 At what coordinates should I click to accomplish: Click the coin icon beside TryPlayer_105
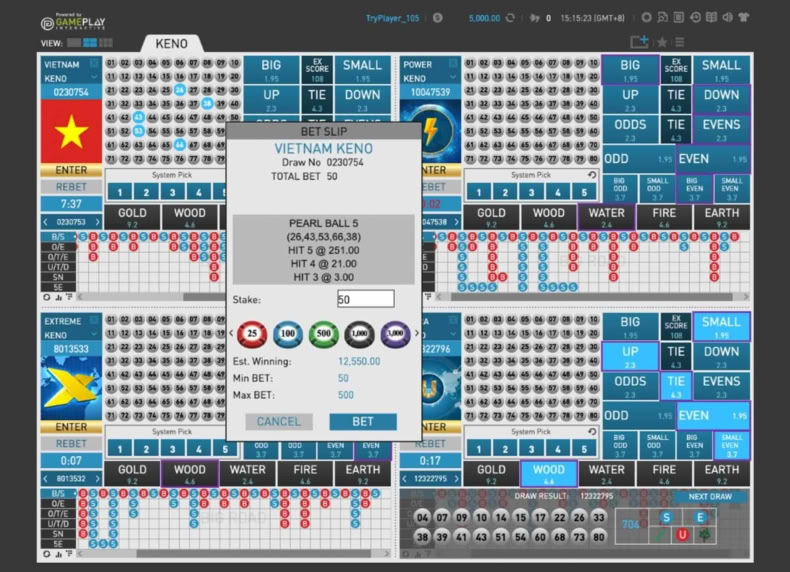pyautogui.click(x=438, y=18)
